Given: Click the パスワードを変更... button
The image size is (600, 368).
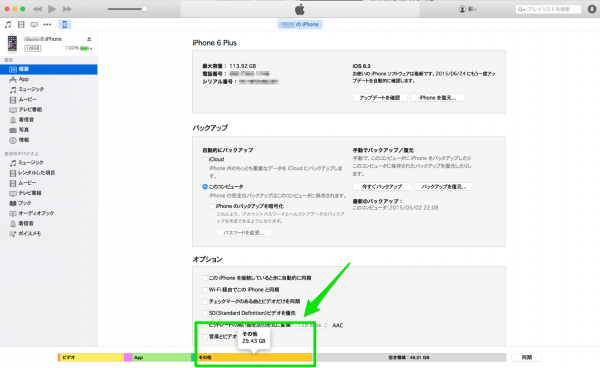Looking at the screenshot, I should click(244, 233).
